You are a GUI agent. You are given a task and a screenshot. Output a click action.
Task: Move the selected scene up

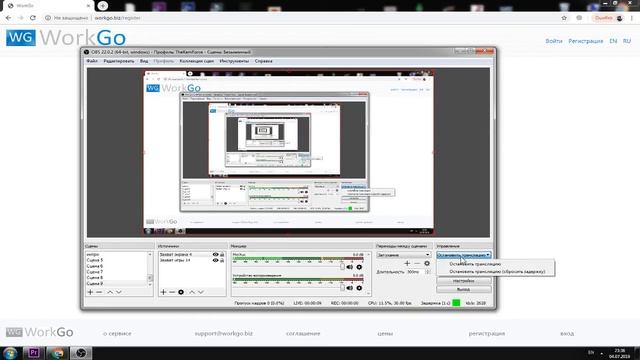pos(110,292)
